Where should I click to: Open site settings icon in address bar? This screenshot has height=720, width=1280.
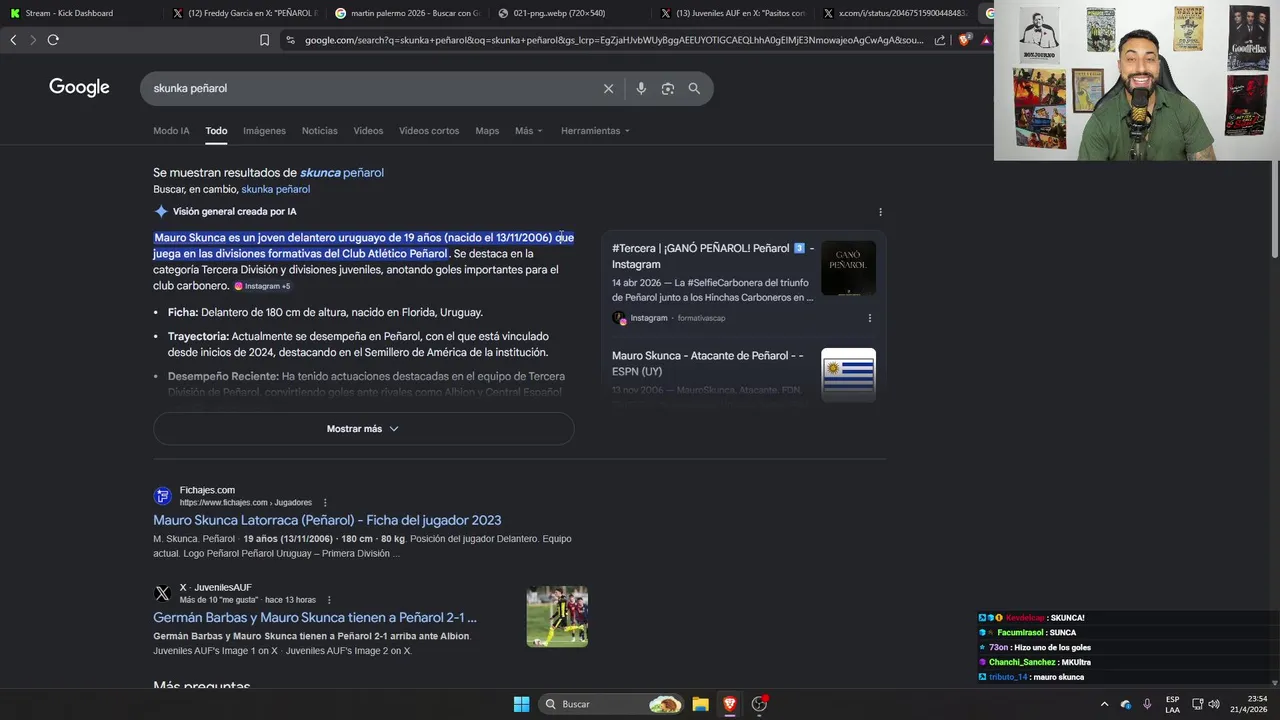(290, 40)
